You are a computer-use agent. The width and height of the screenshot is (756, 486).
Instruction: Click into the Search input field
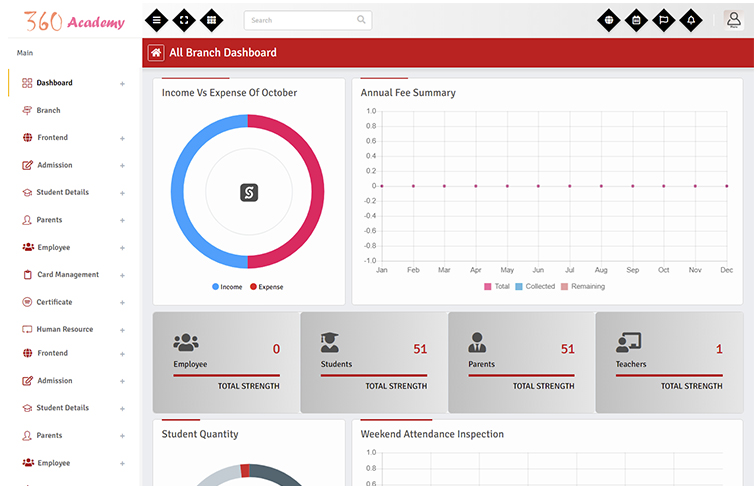[x=308, y=20]
